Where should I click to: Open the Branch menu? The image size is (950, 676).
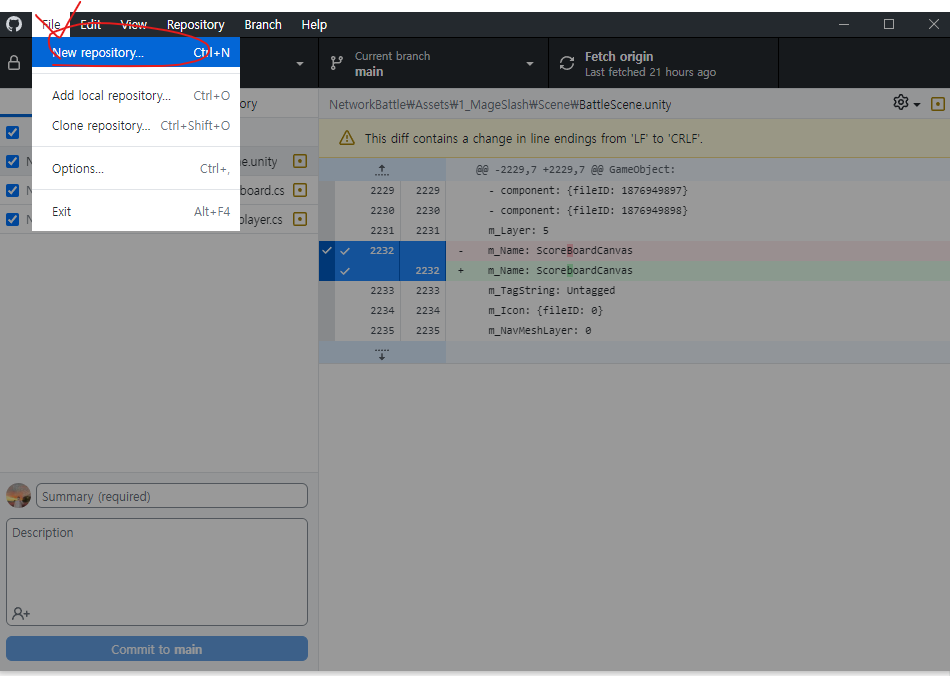(263, 24)
